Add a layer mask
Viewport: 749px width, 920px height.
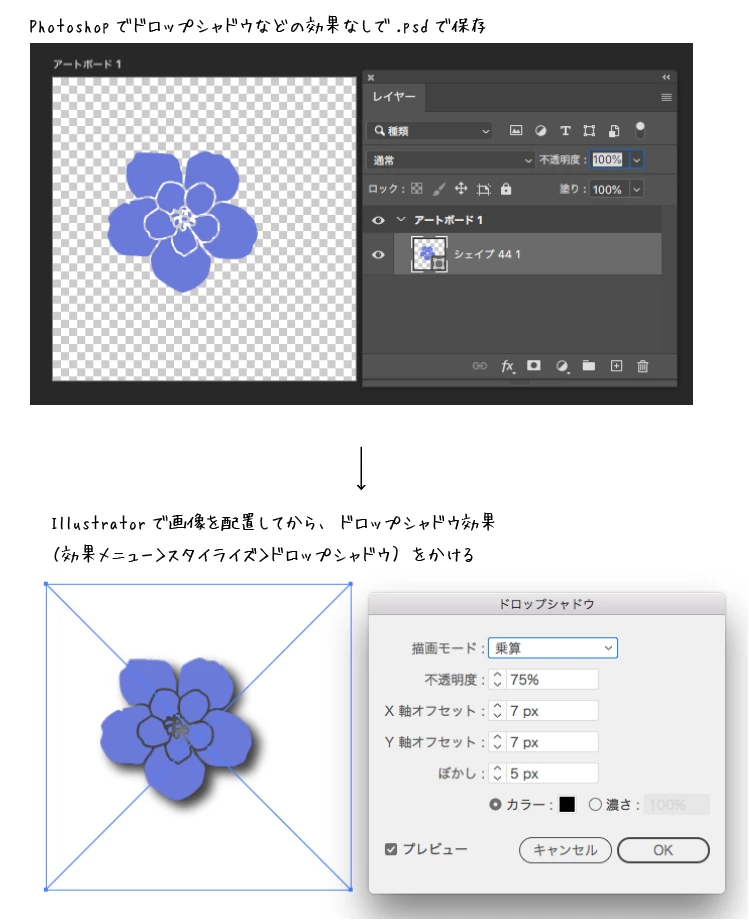click(x=533, y=366)
